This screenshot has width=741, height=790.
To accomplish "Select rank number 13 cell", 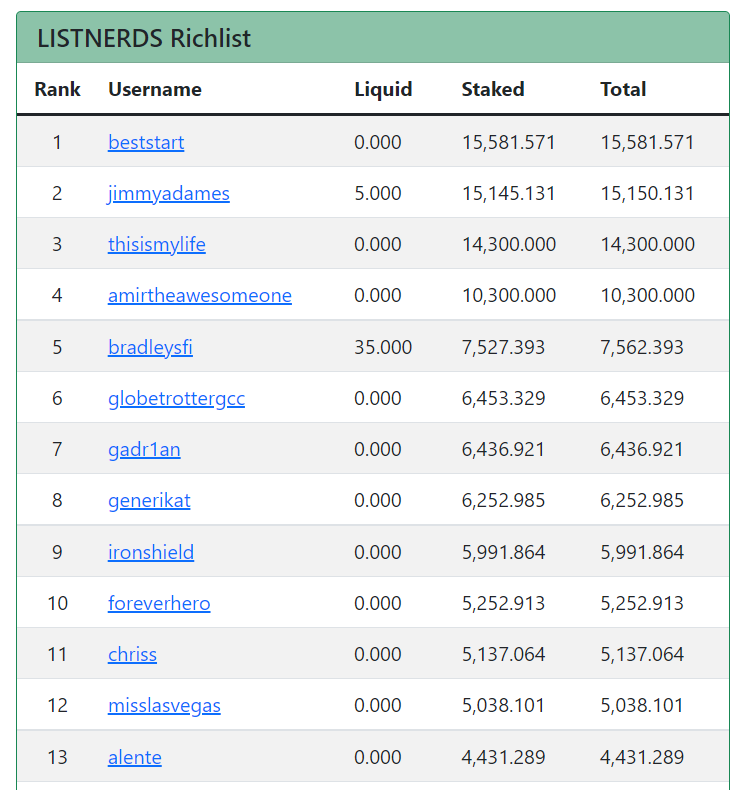I will pos(57,757).
